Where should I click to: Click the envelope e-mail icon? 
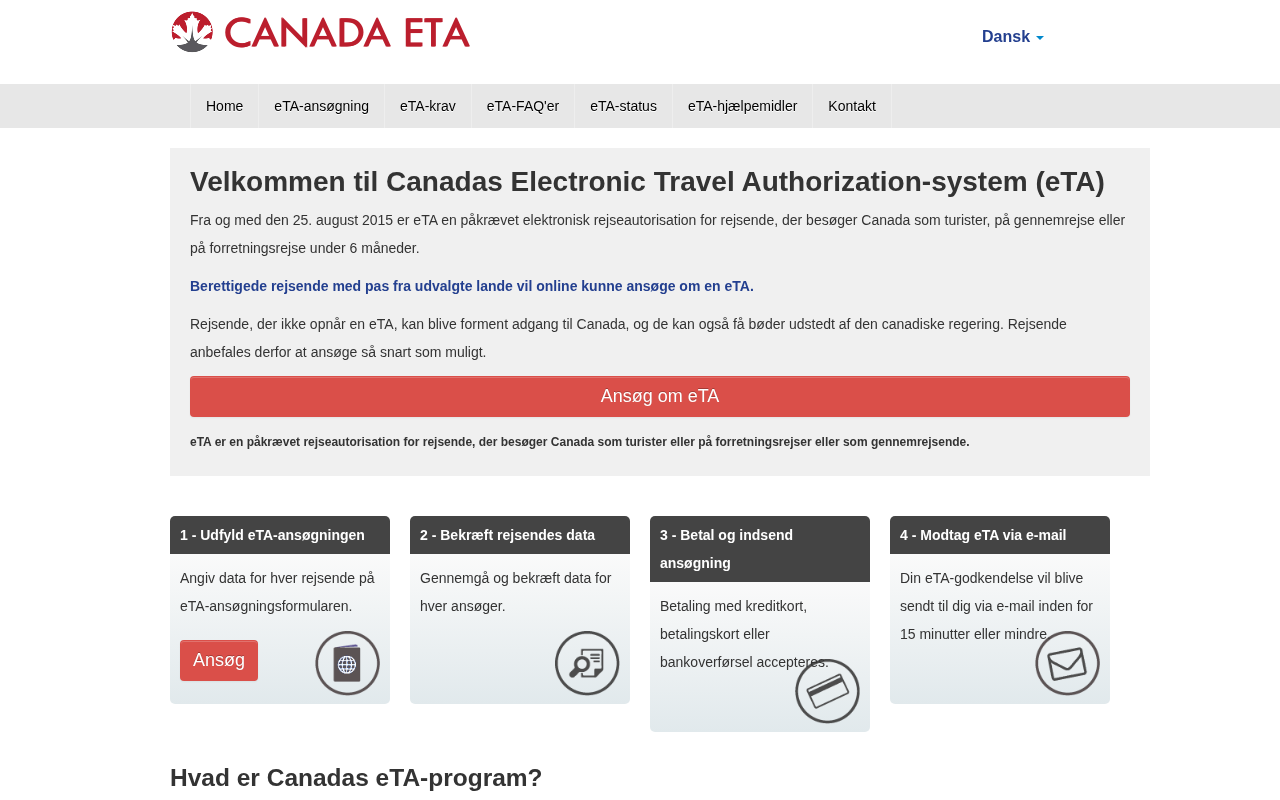pyautogui.click(x=1067, y=663)
